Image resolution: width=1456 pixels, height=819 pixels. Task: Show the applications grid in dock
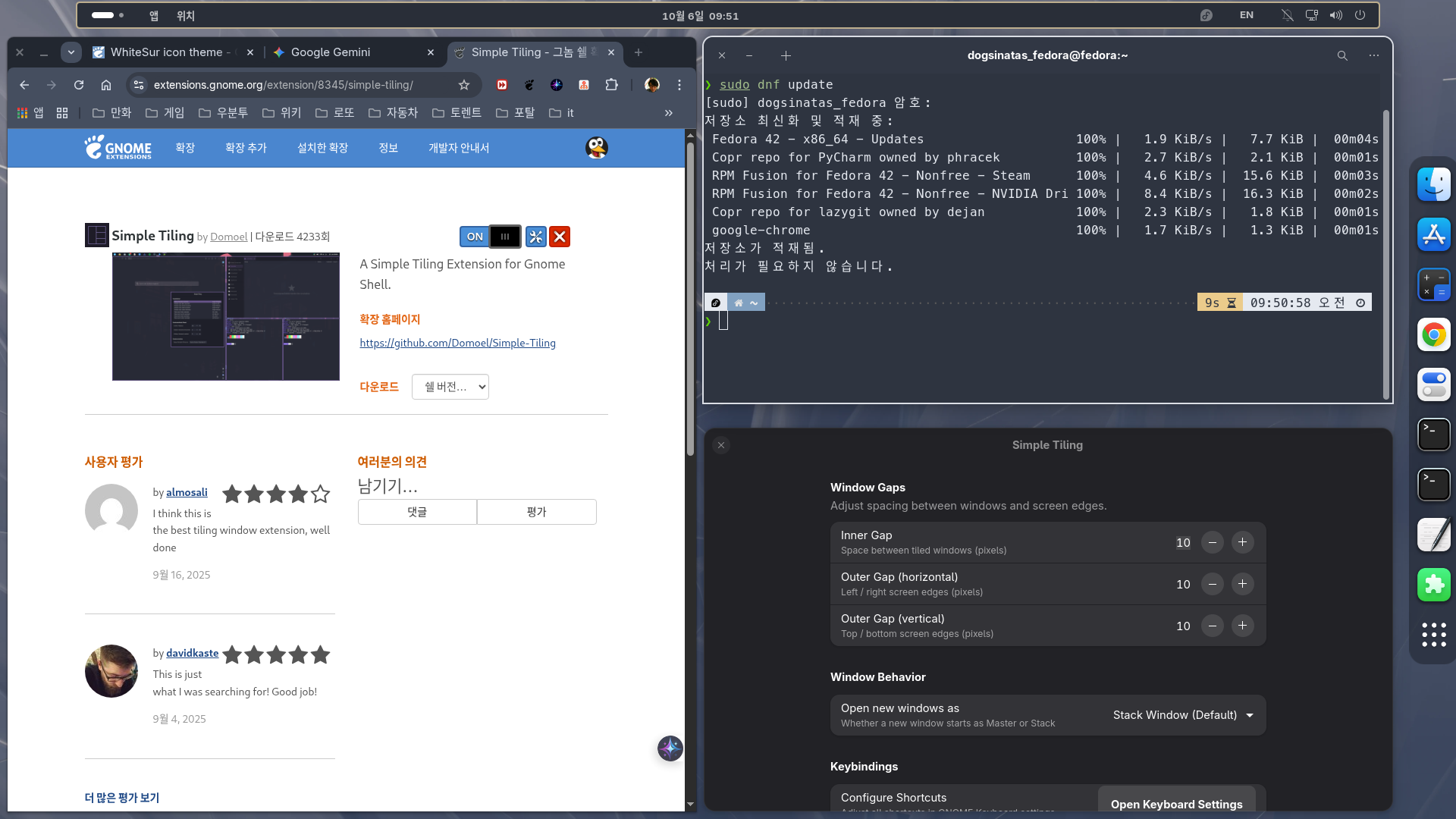point(1433,635)
